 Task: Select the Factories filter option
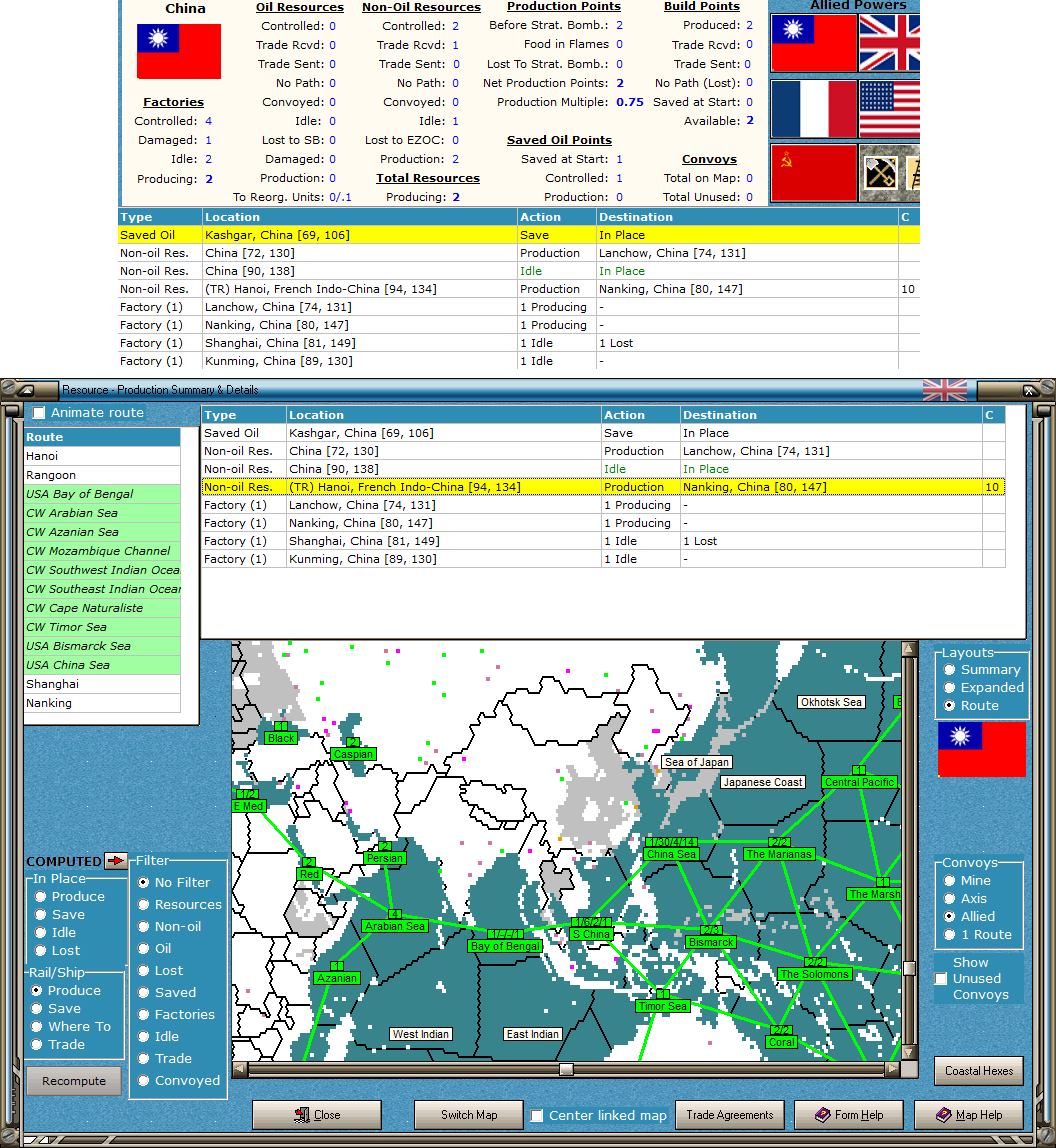[144, 1015]
